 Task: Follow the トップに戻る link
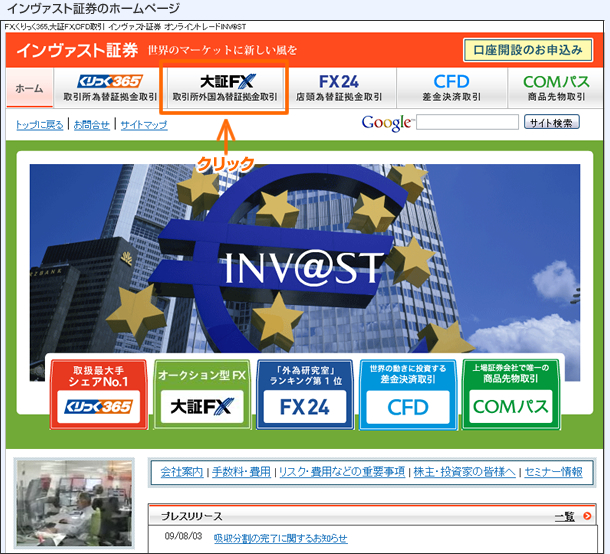click(x=39, y=125)
